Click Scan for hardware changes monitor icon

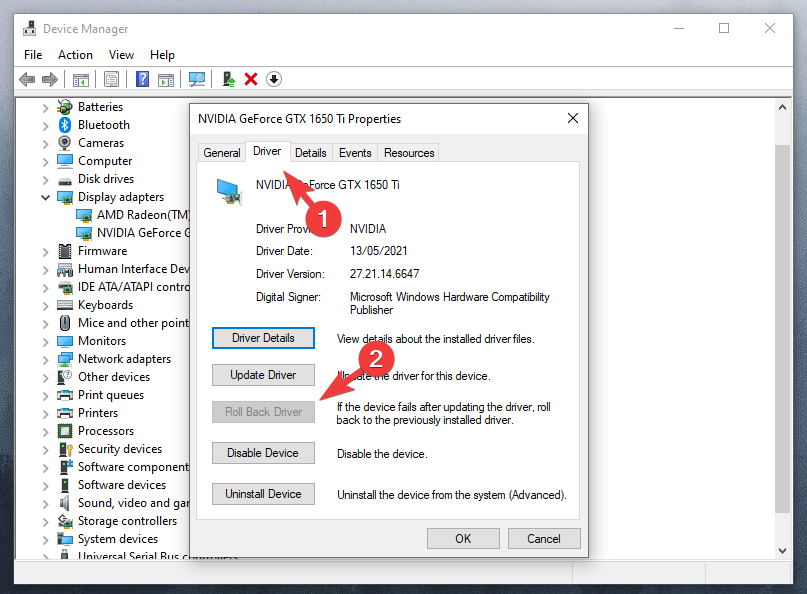point(197,79)
